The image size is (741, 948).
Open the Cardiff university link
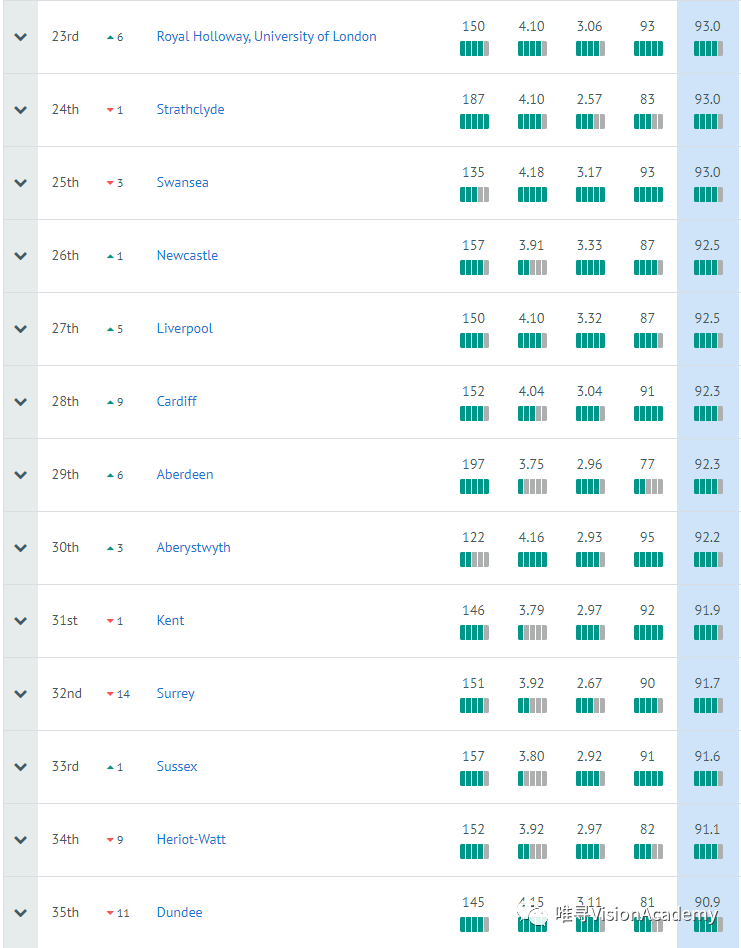click(x=176, y=401)
